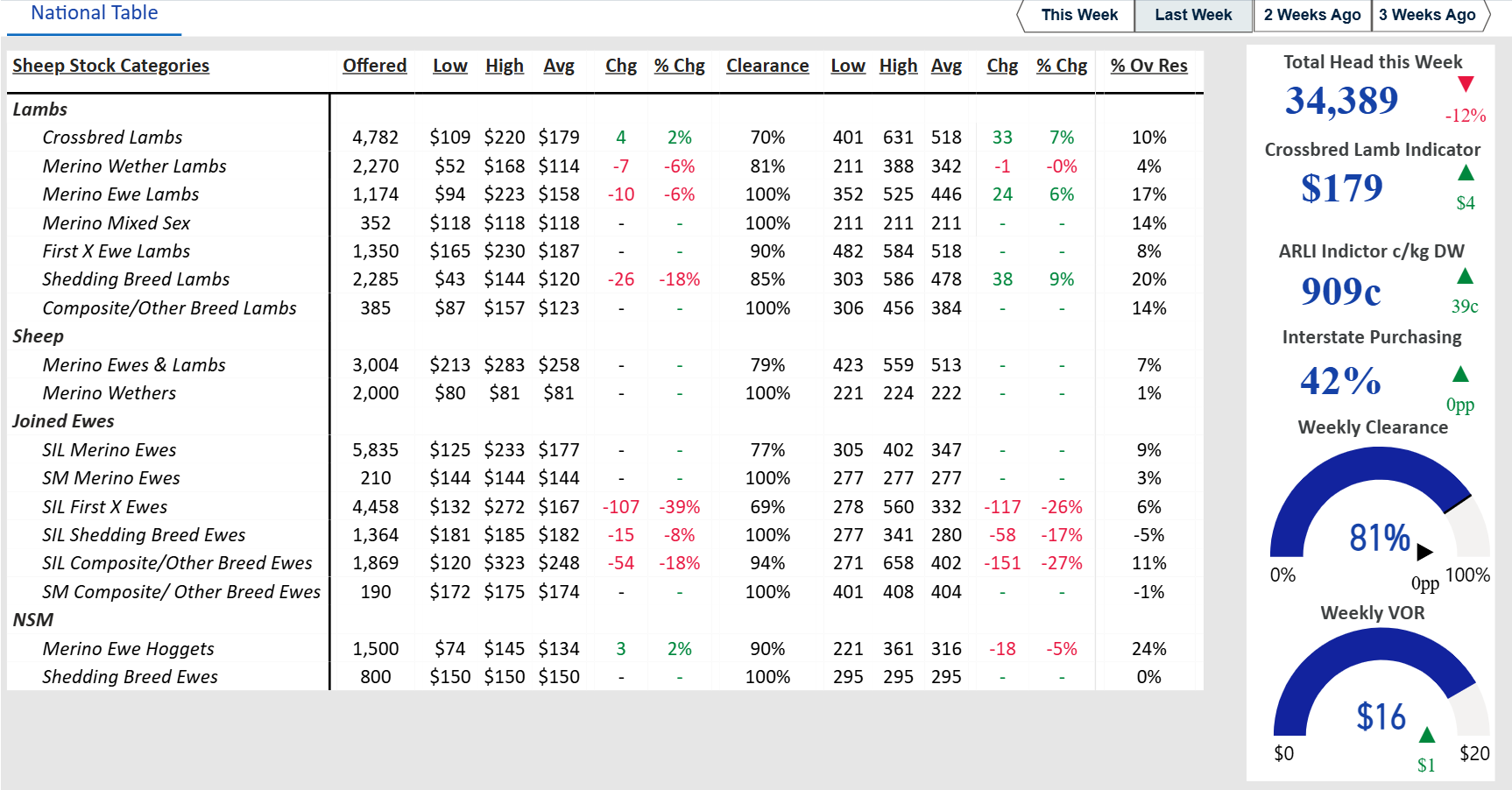This screenshot has width=1512, height=790.
Task: Click the $323 high for SIL Composite/Other Ewes
Action: click(505, 563)
